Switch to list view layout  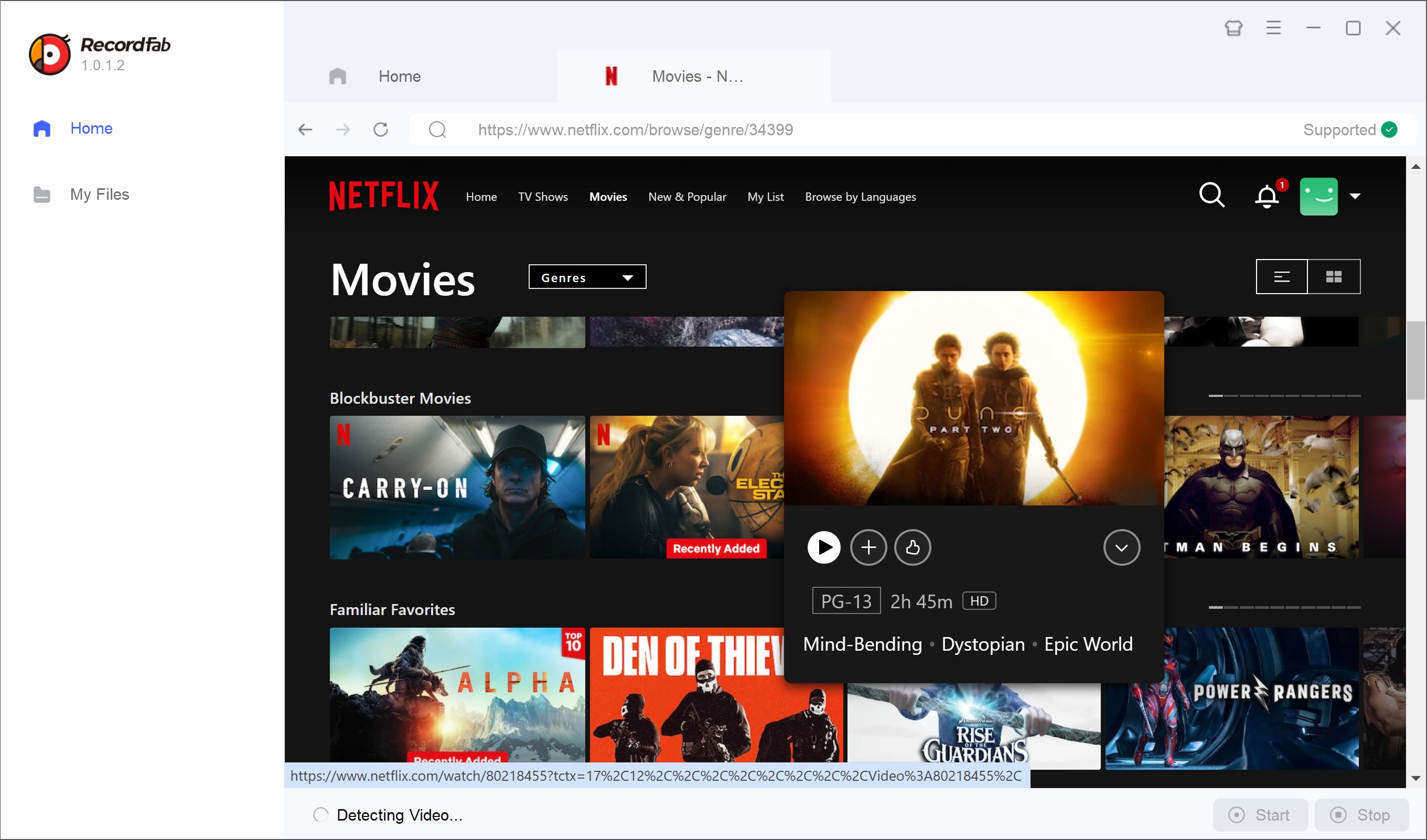tap(1282, 277)
